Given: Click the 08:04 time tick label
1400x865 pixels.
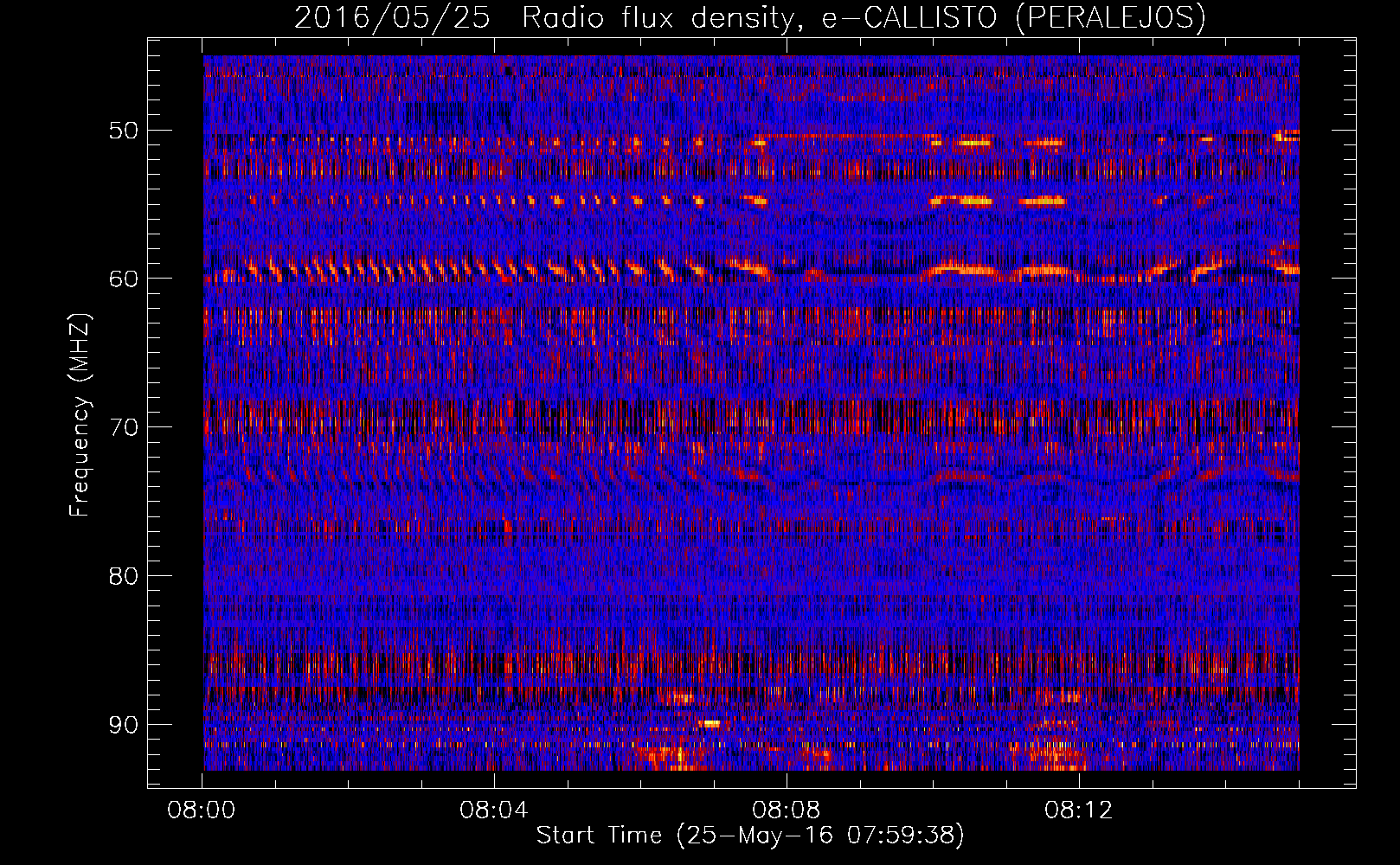Looking at the screenshot, I should click(x=494, y=811).
